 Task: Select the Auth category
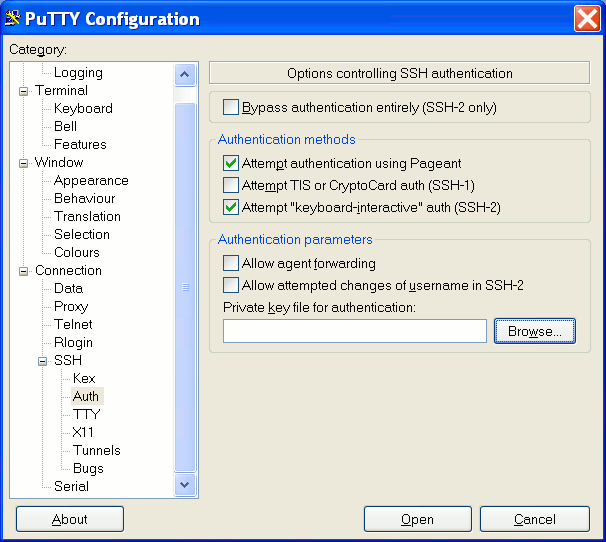[86, 396]
